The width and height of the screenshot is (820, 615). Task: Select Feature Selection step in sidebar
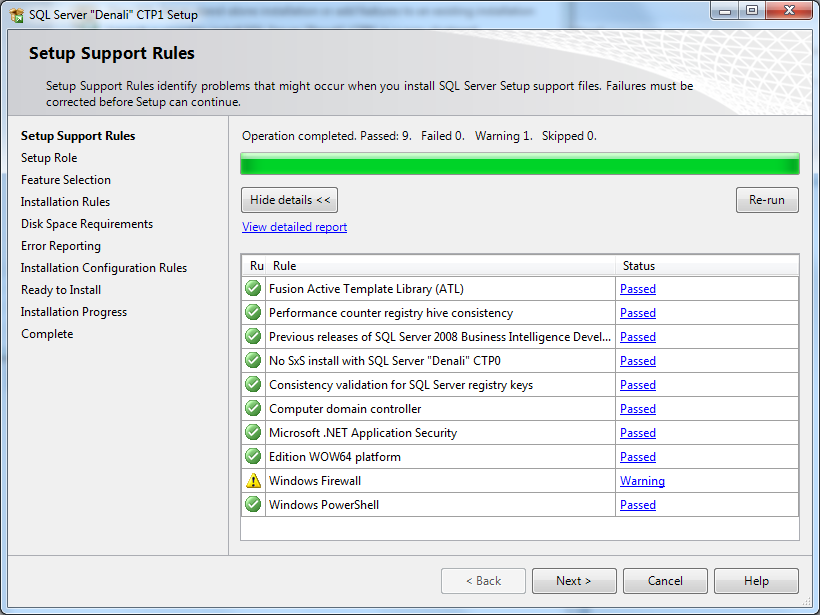click(x=66, y=180)
